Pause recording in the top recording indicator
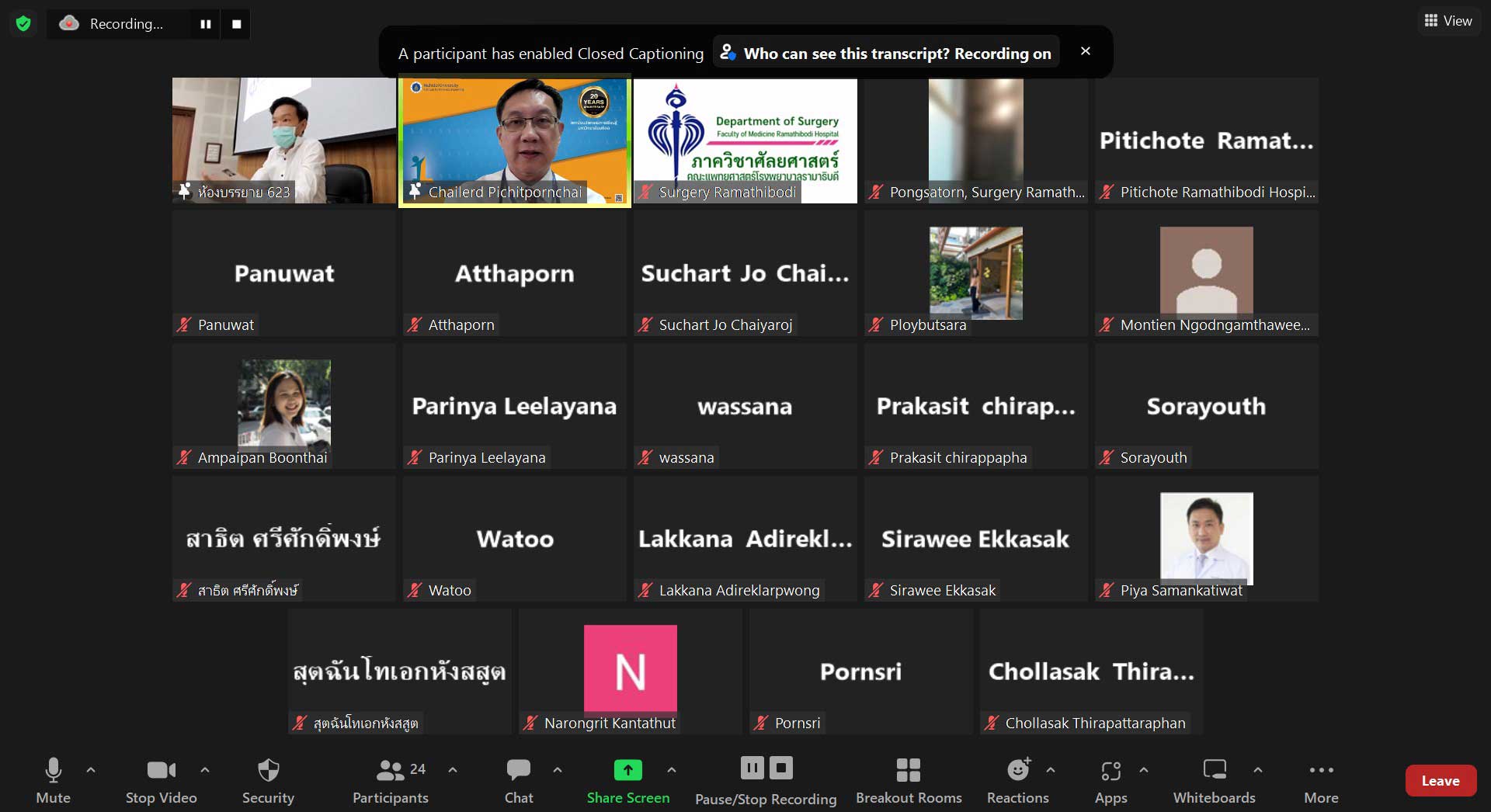 (x=206, y=24)
